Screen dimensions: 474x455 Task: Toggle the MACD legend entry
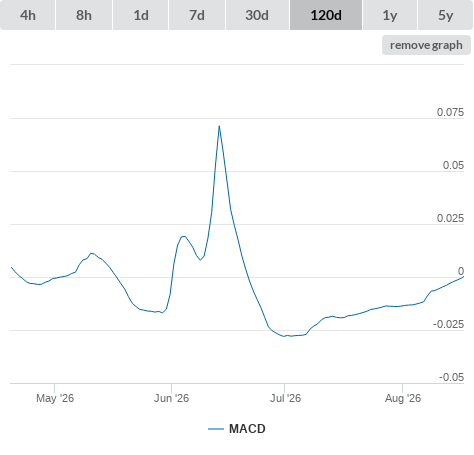tap(237, 429)
